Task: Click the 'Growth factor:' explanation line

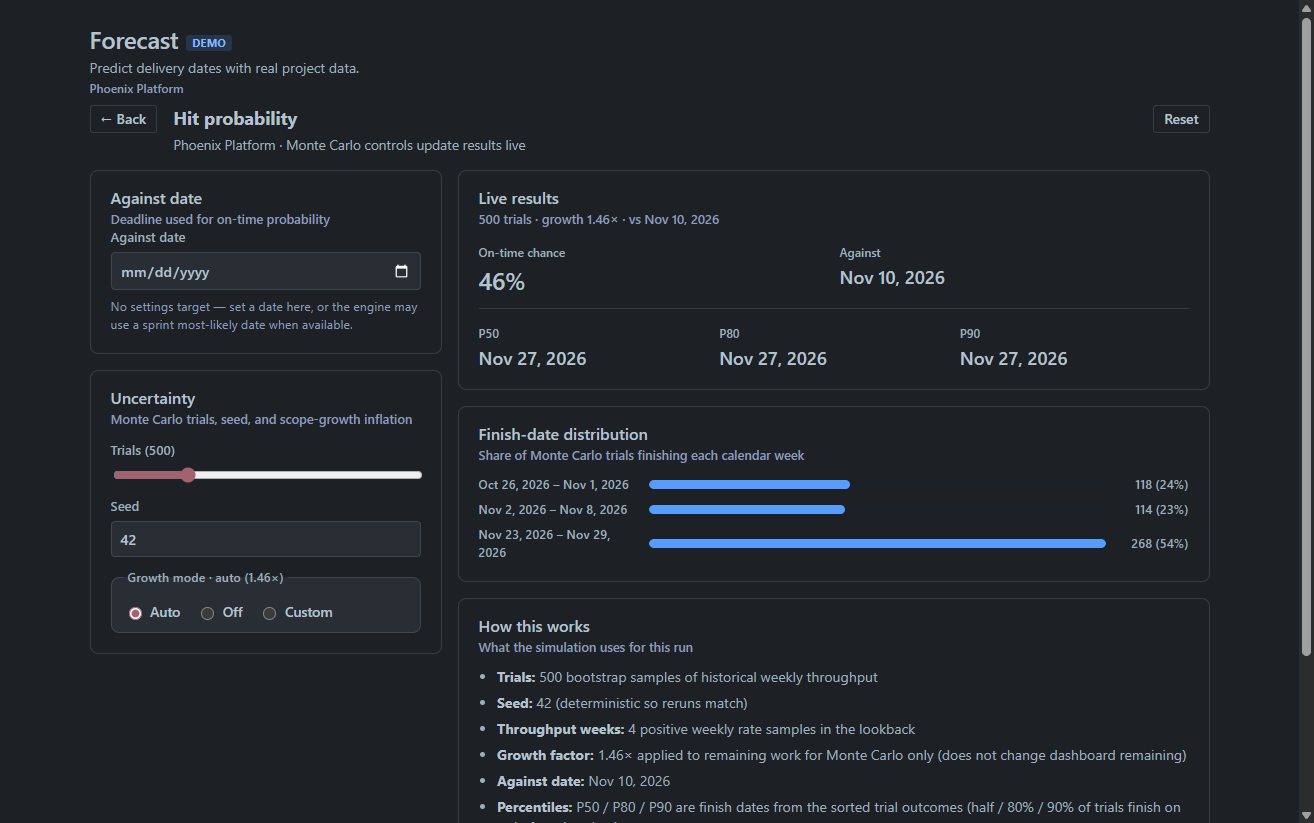Action: pyautogui.click(x=842, y=755)
